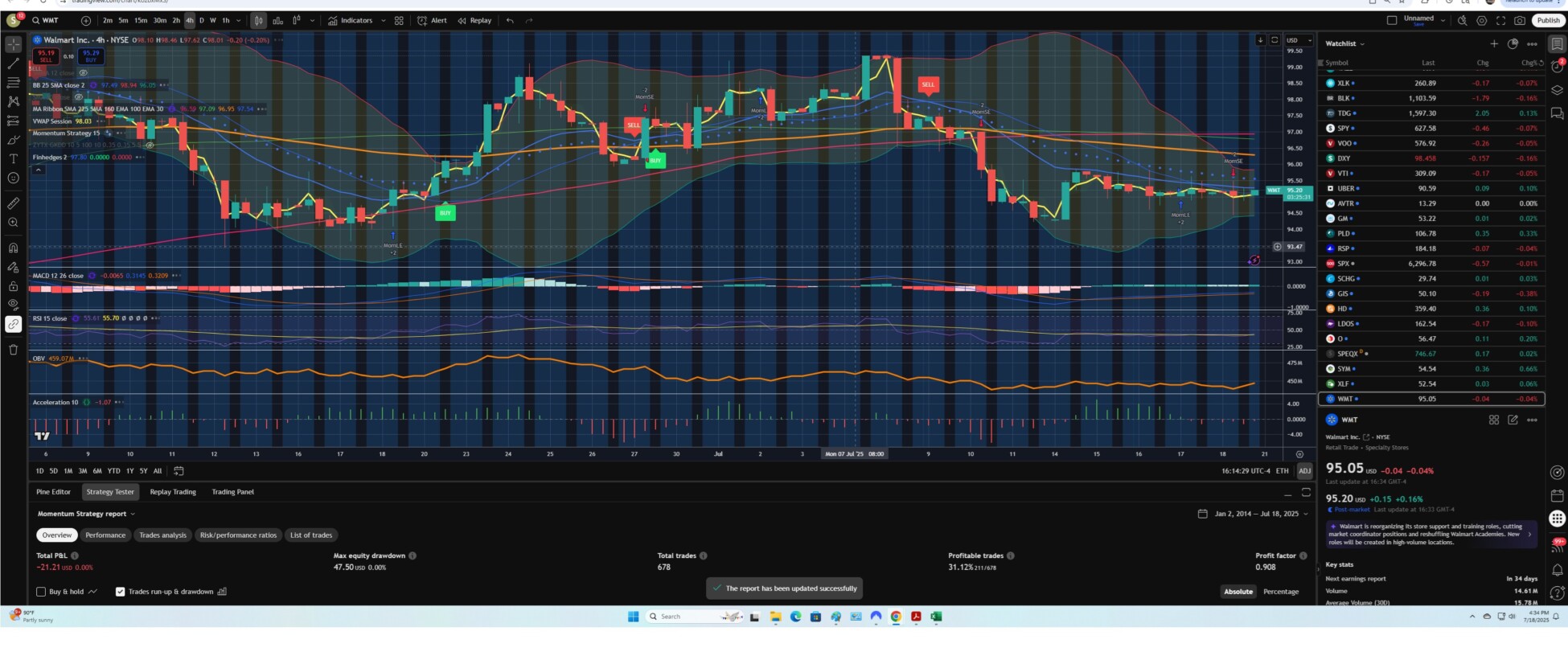Viewport: 1568px width, 656px height.
Task: Open File Explorer from the taskbar
Action: 775,617
